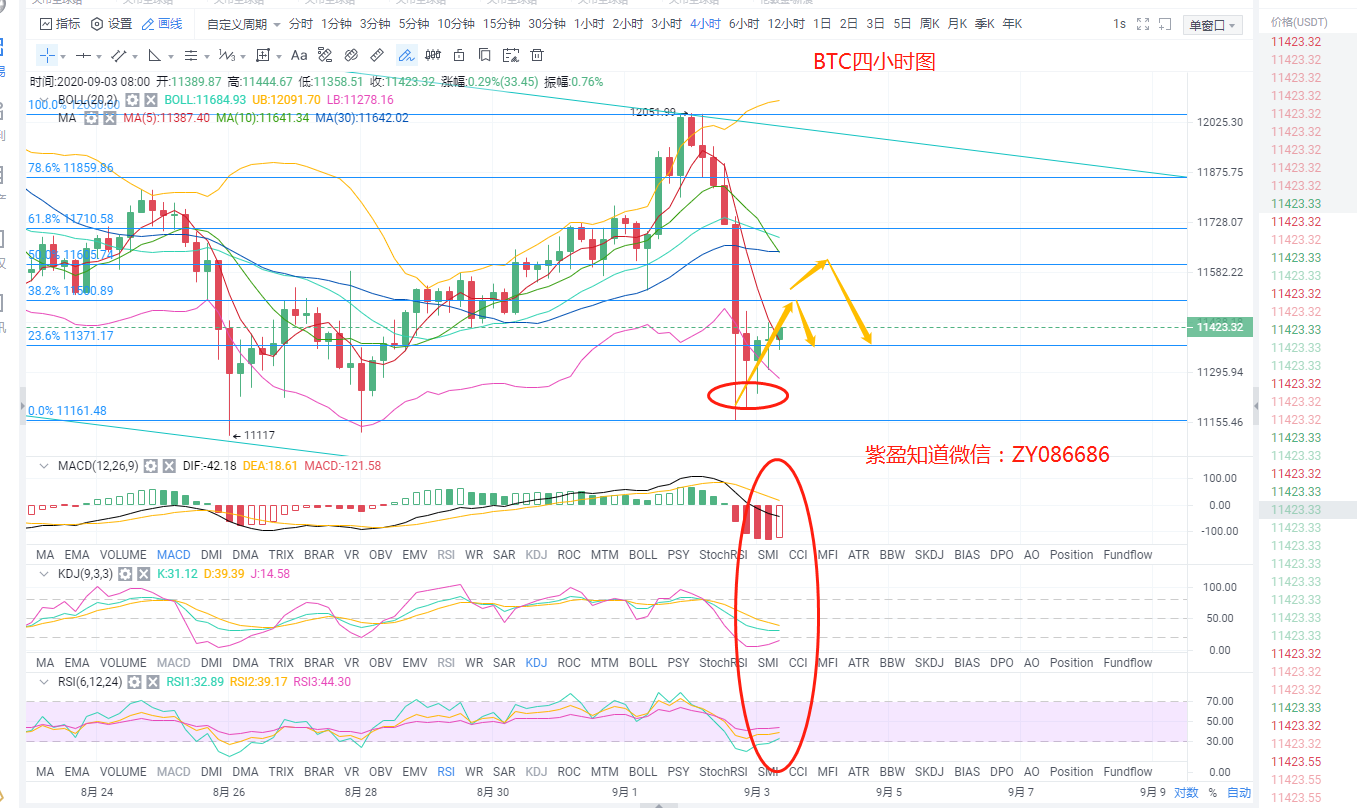Click the 指标 indicators button
This screenshot has width=1357, height=808.
point(60,24)
